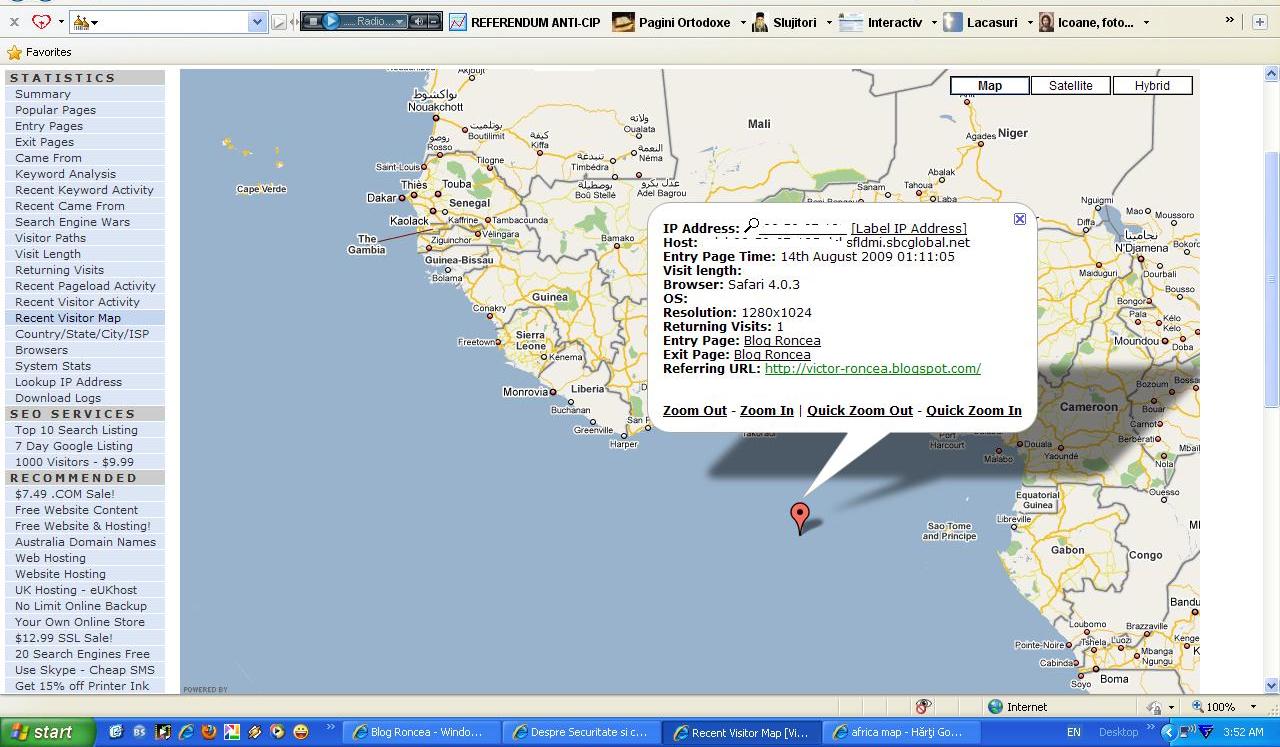This screenshot has height=747, width=1280.
Task: Open Country/State/City/ISP statistics
Action: (82, 334)
